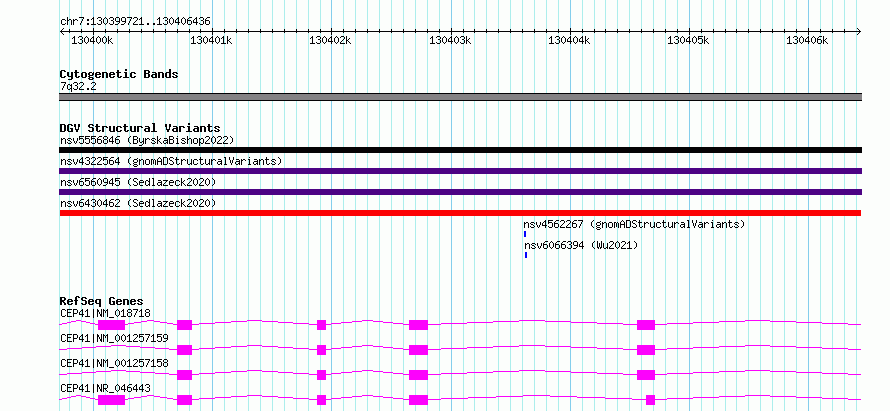
Task: Open variant nsv6560945 (Sedlazeck2020) label
Action: [138, 182]
